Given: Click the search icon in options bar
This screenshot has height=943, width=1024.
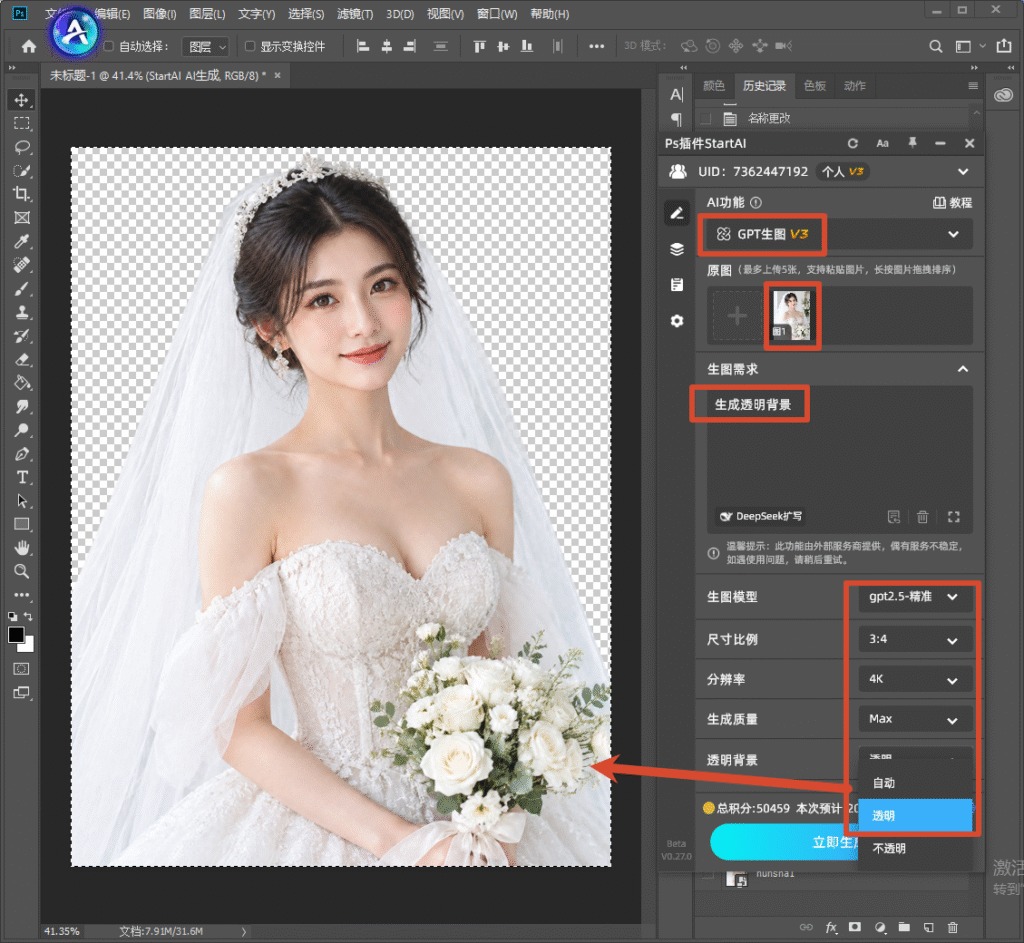Looking at the screenshot, I should click(x=935, y=46).
